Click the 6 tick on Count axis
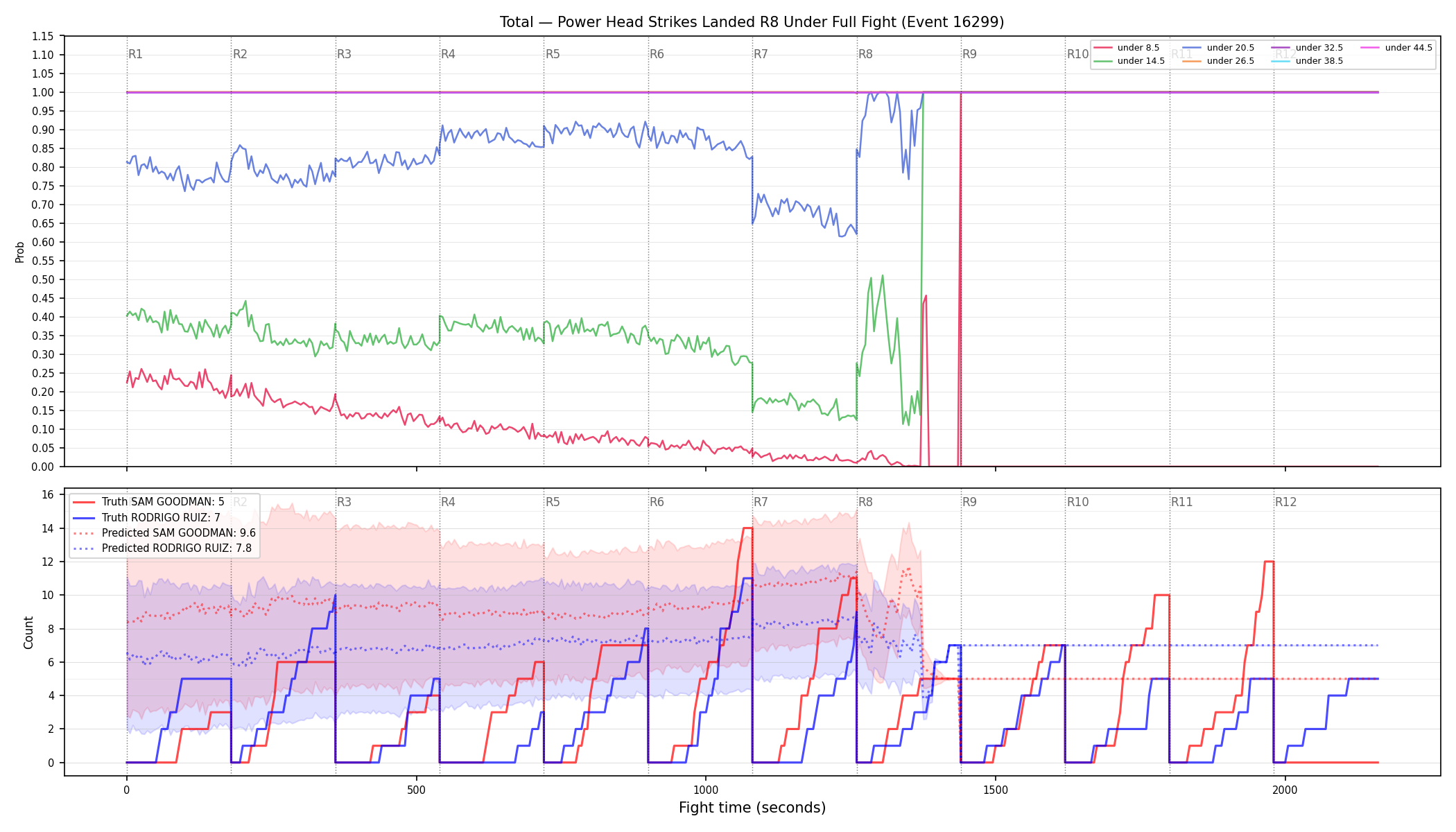Image resolution: width=1456 pixels, height=832 pixels. (x=51, y=662)
